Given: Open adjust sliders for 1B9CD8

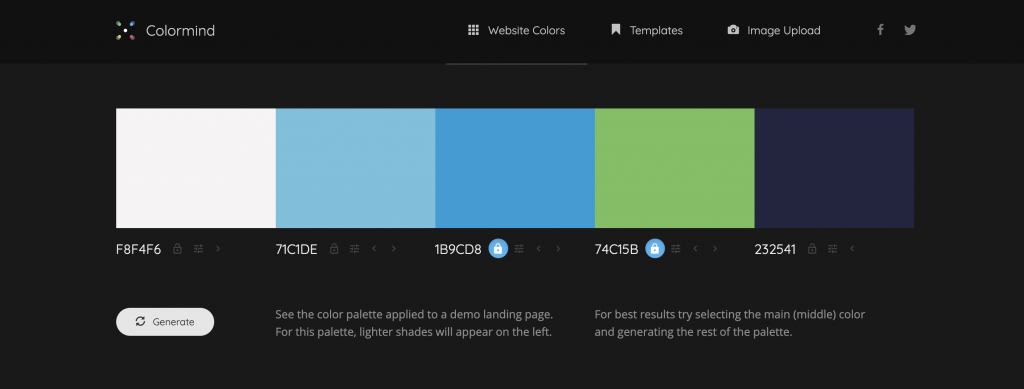Looking at the screenshot, I should coord(519,249).
